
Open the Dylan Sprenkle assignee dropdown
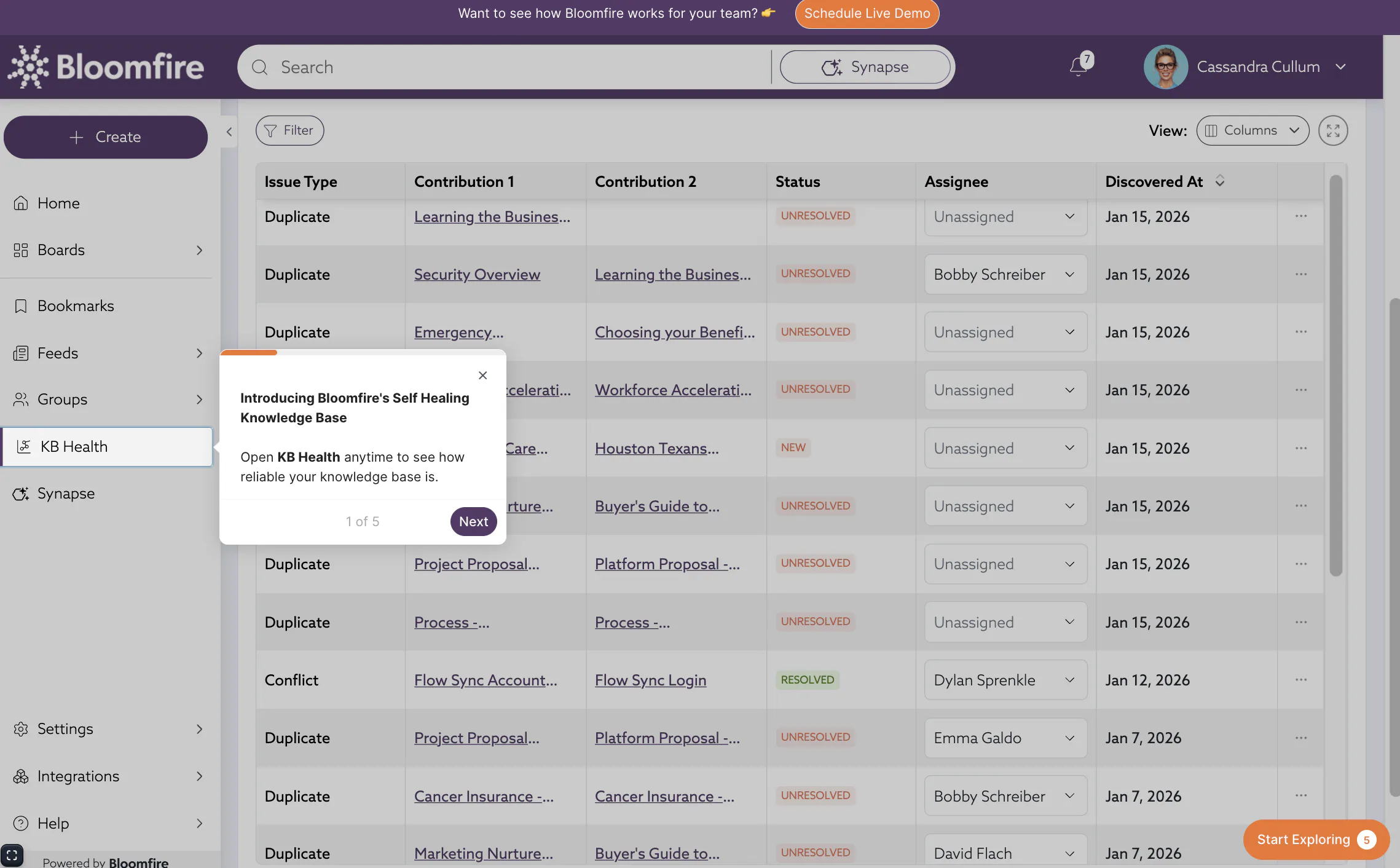(1005, 680)
